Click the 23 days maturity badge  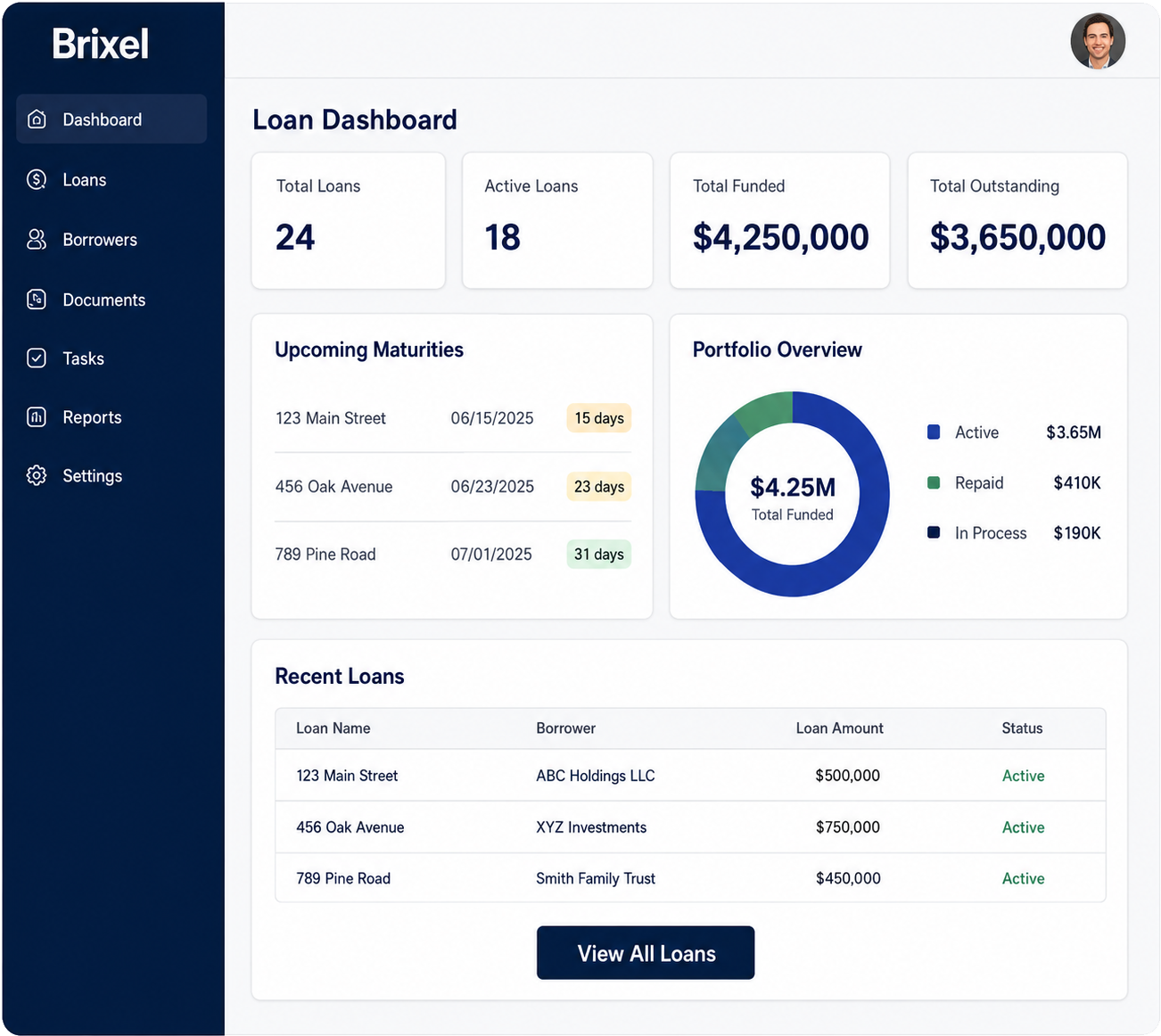(x=598, y=487)
